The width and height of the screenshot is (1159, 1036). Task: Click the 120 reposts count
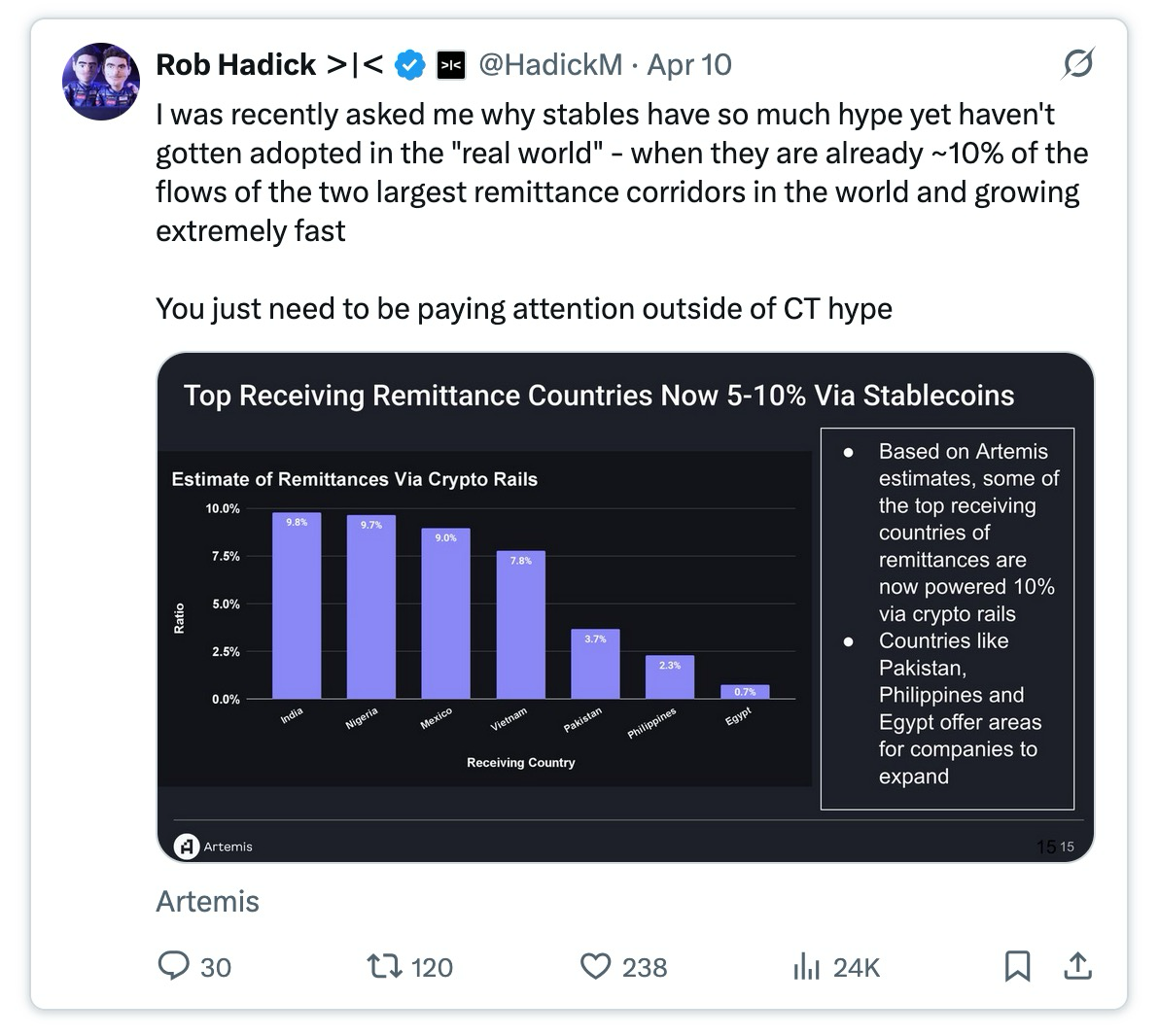(432, 967)
